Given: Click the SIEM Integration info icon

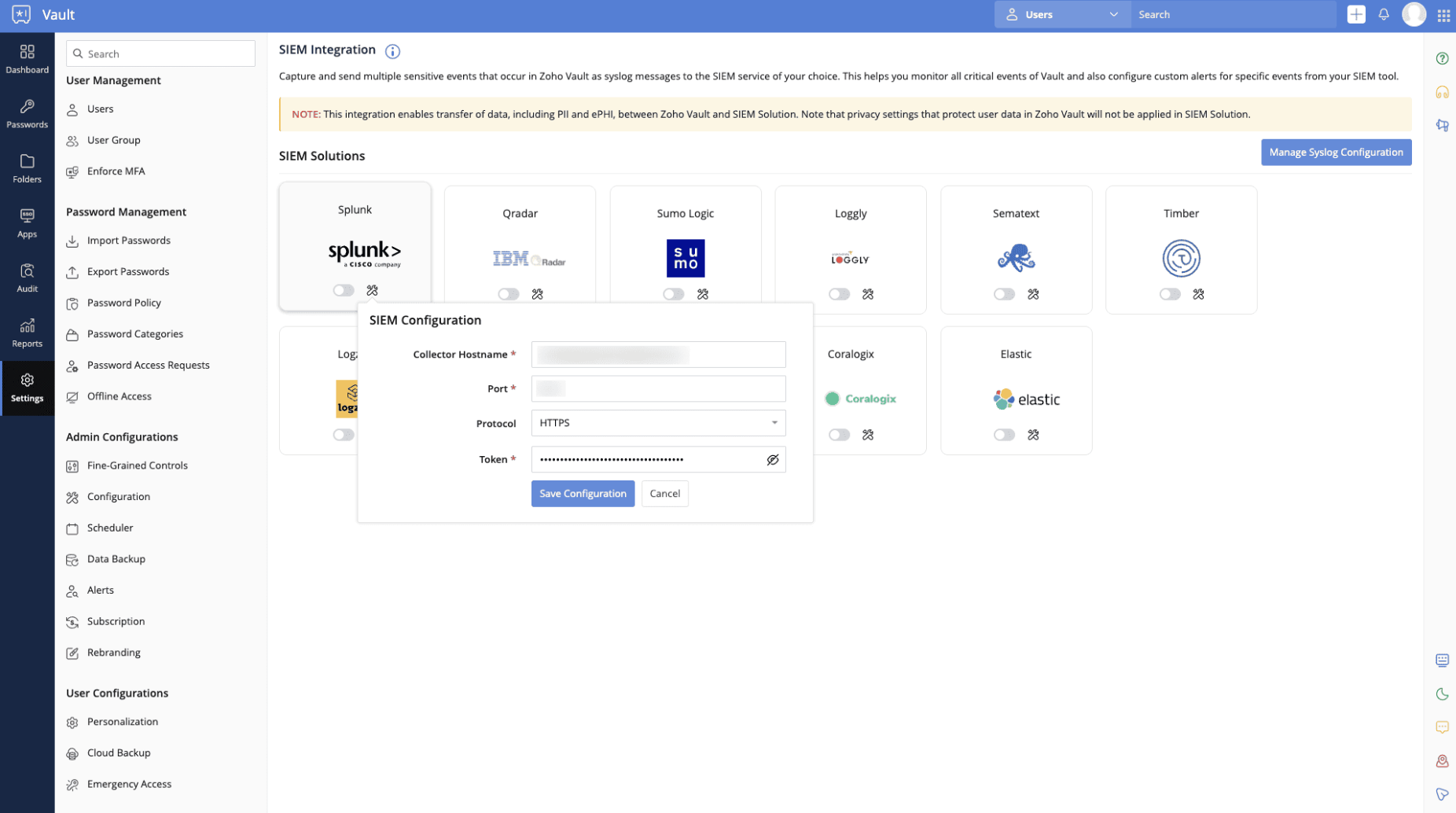Looking at the screenshot, I should coord(392,51).
